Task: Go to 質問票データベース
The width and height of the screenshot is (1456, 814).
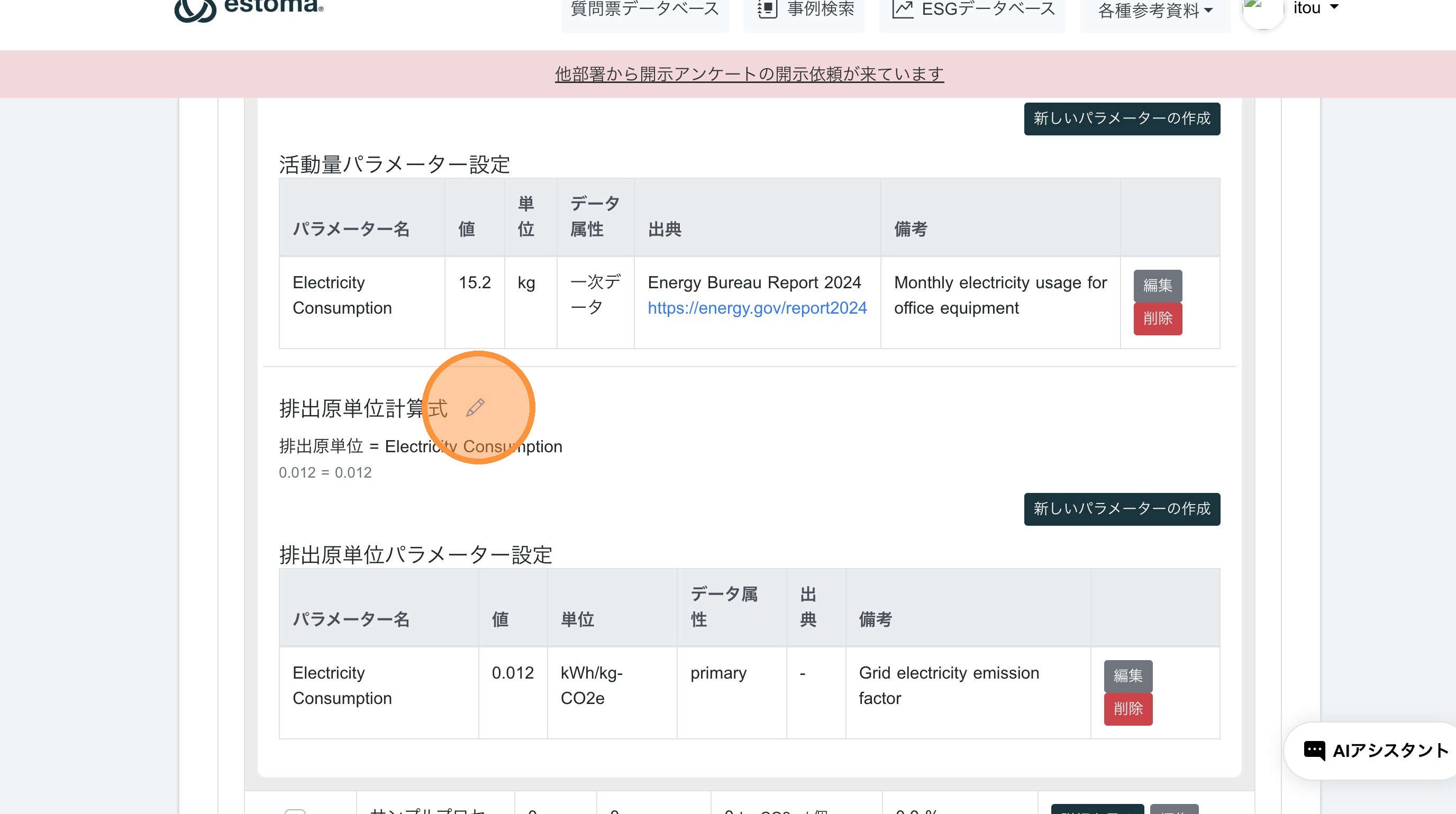Action: (x=644, y=9)
